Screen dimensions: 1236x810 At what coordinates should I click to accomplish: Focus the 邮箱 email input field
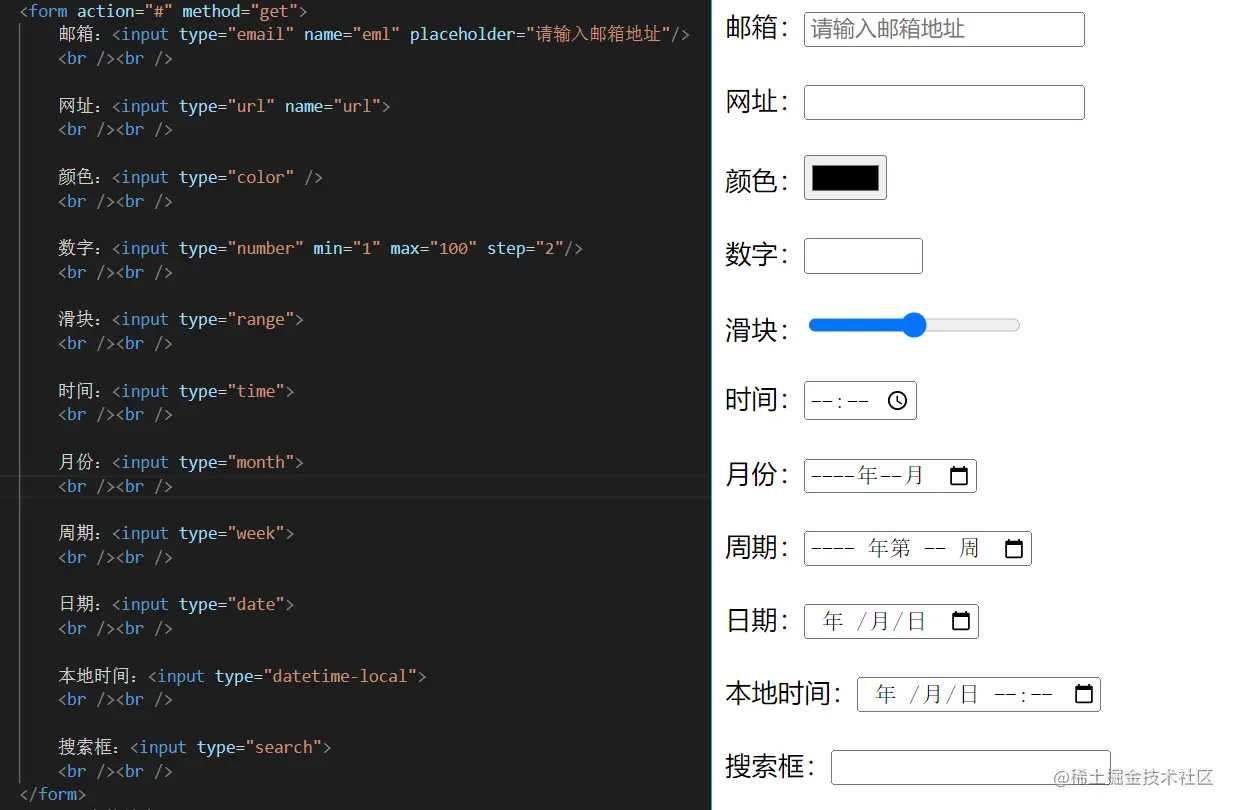click(x=944, y=29)
